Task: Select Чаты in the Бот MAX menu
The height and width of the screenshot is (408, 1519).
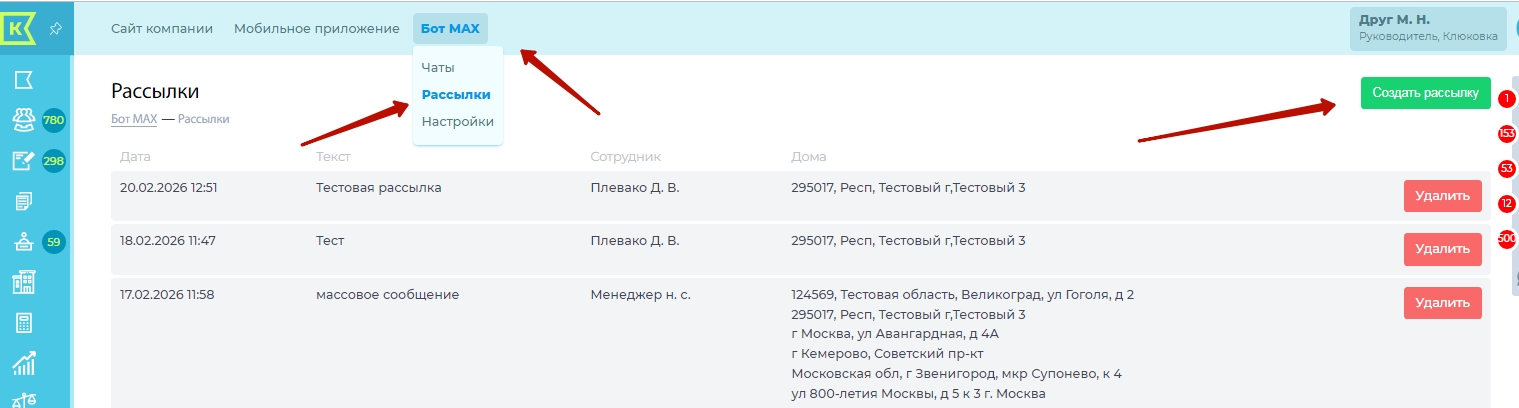Action: point(438,68)
